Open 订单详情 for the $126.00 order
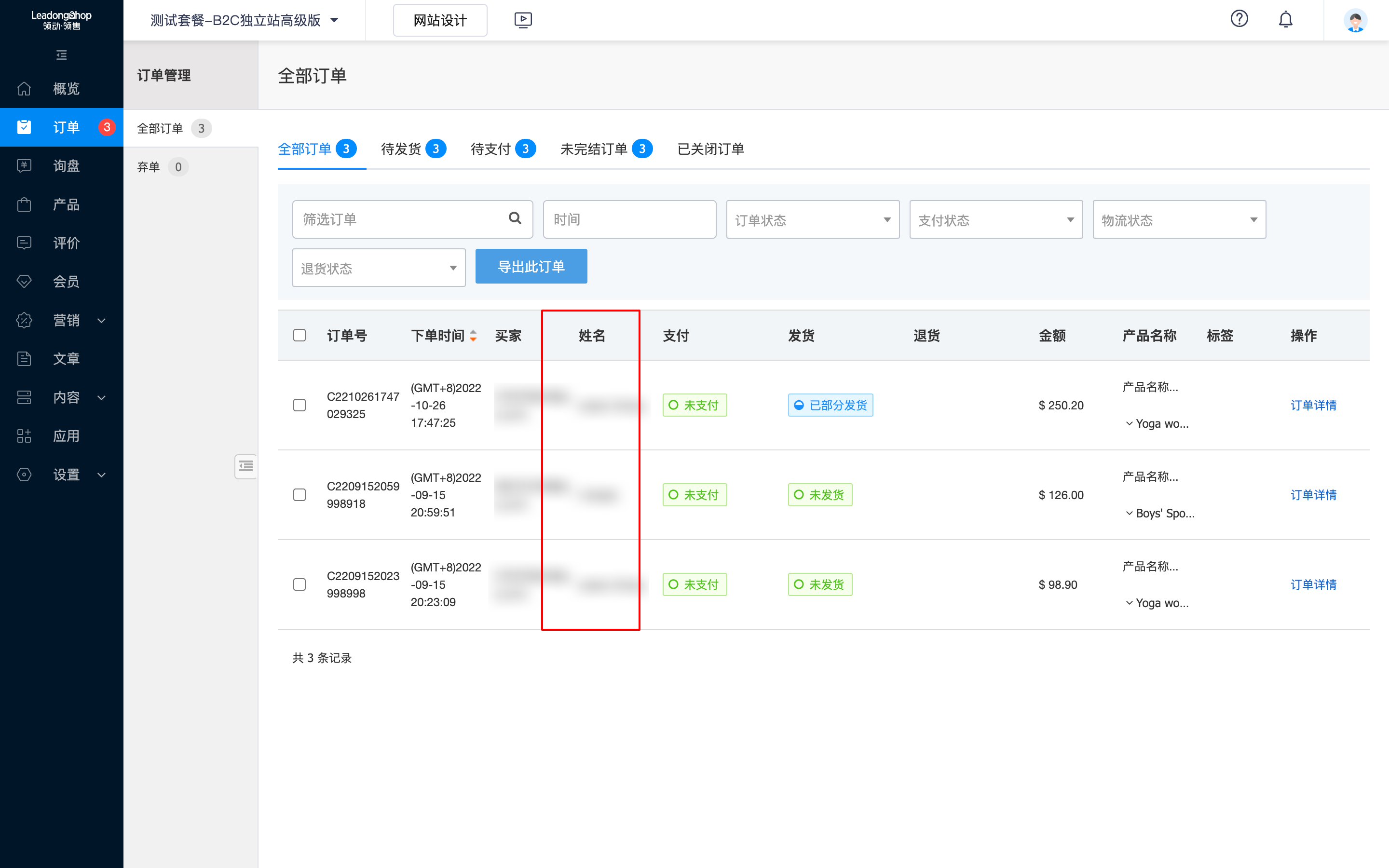 (x=1313, y=495)
